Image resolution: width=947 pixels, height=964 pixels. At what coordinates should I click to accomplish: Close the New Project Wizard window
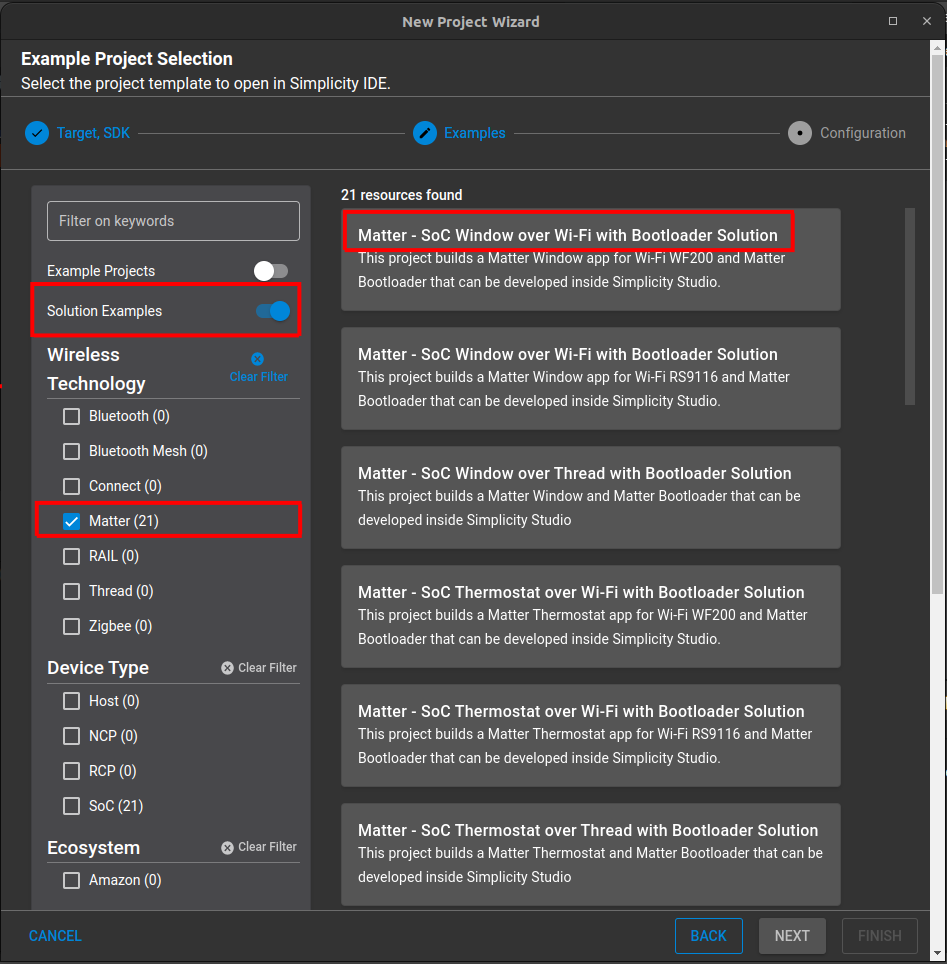(x=926, y=21)
